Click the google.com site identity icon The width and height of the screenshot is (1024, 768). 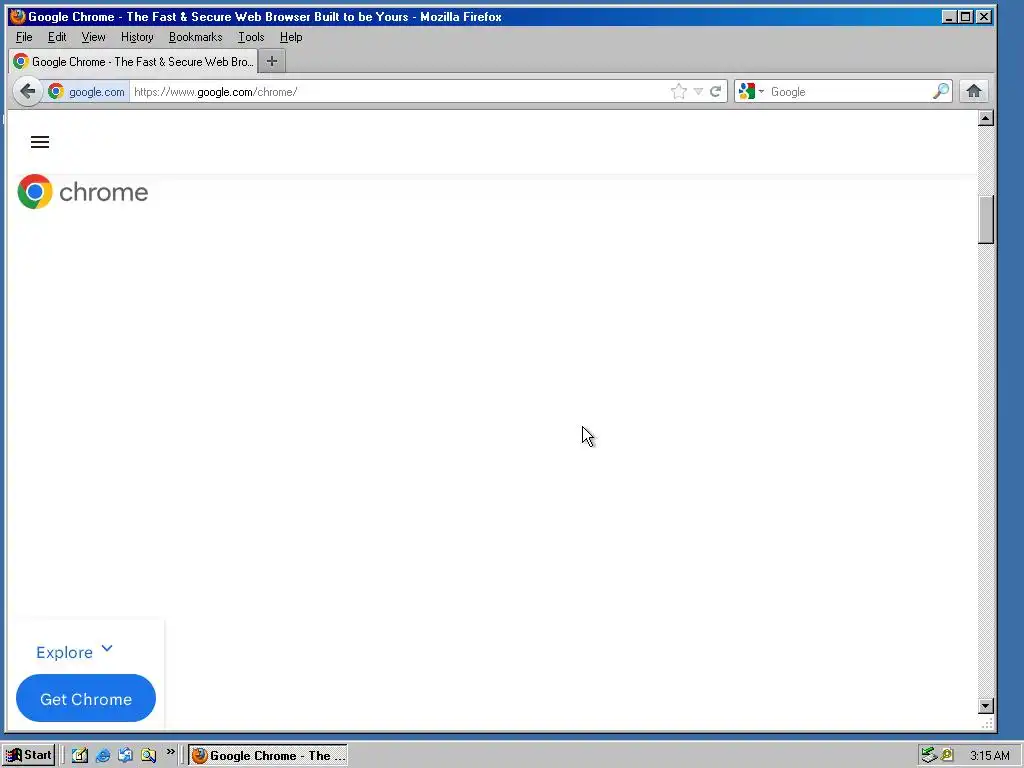(56, 91)
